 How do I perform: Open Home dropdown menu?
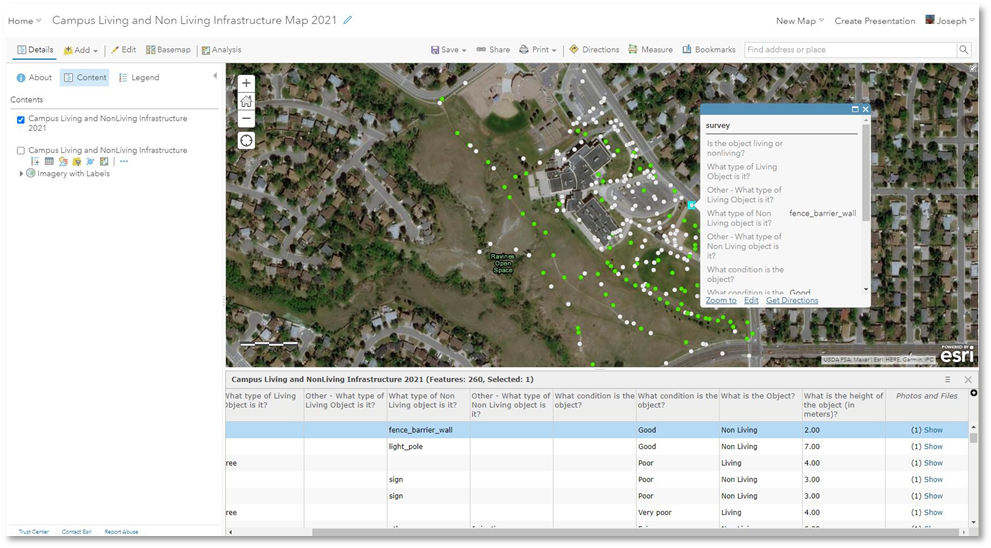point(24,21)
